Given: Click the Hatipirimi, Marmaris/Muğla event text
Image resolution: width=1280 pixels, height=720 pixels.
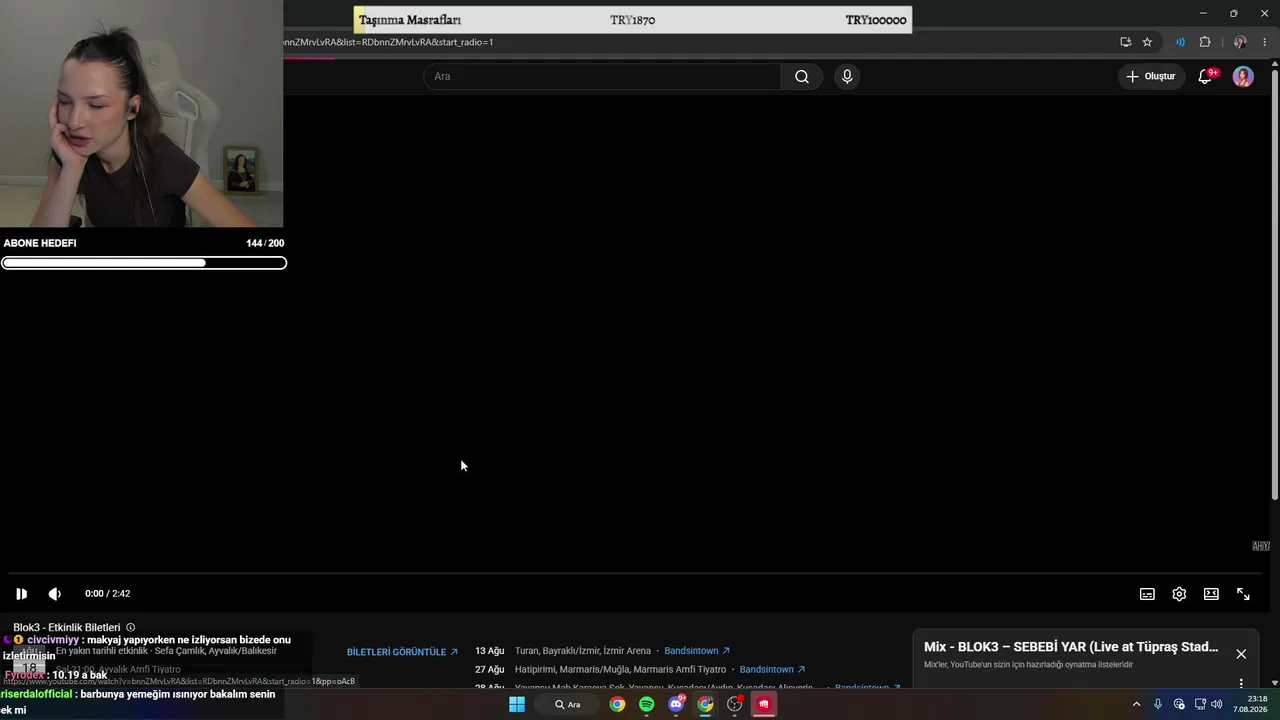Looking at the screenshot, I should [x=621, y=670].
